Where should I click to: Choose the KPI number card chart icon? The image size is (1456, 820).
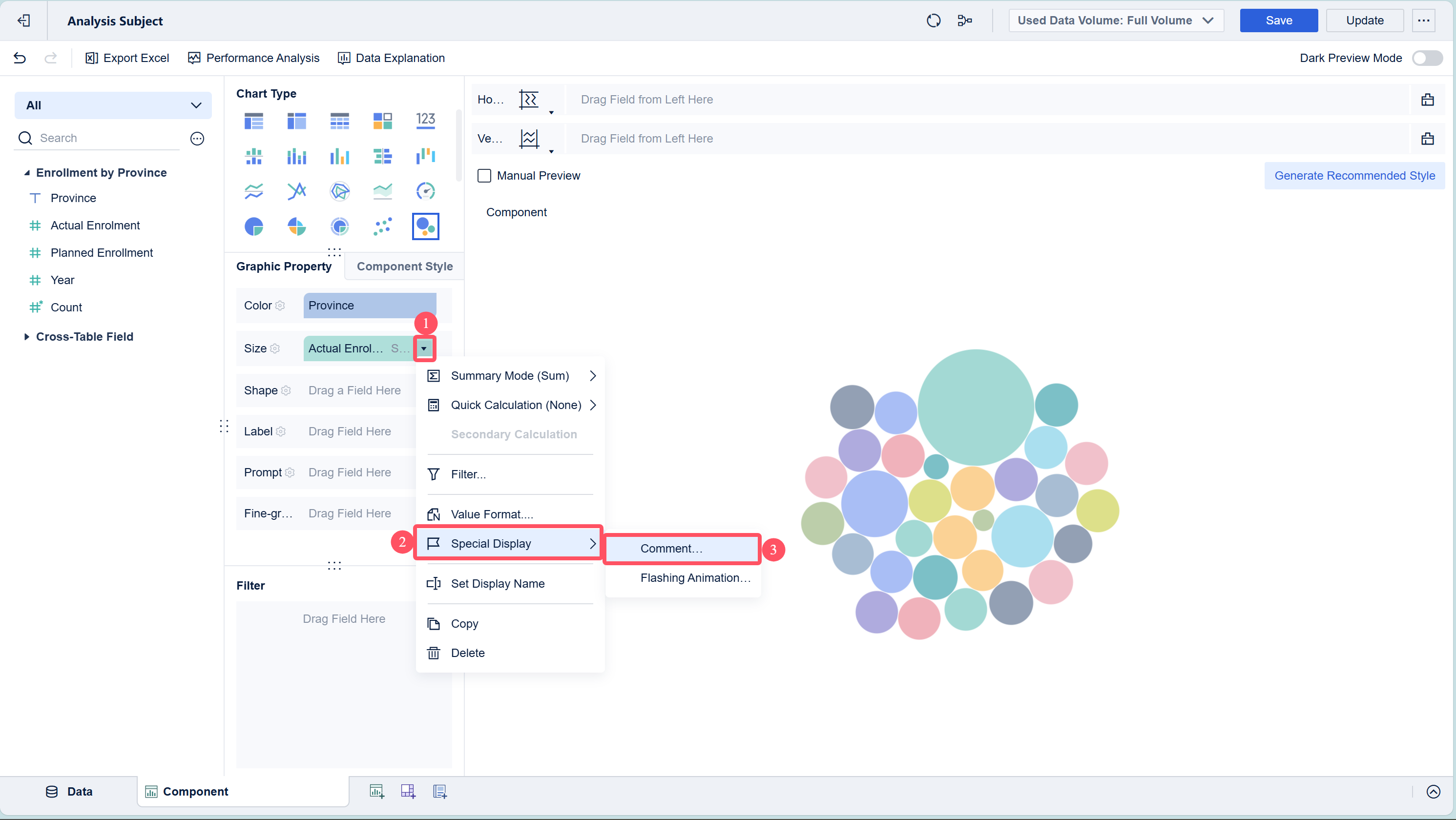(x=425, y=121)
